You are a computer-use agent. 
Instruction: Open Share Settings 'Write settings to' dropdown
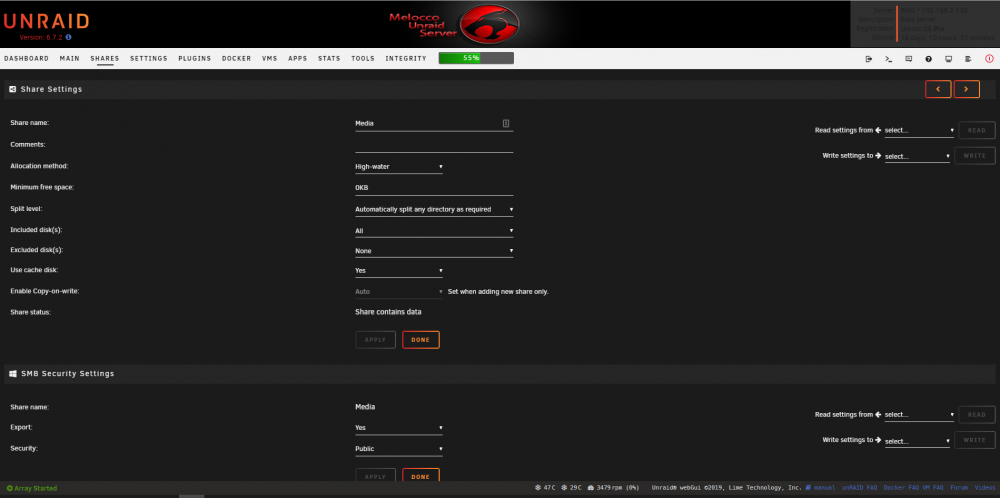pos(917,156)
